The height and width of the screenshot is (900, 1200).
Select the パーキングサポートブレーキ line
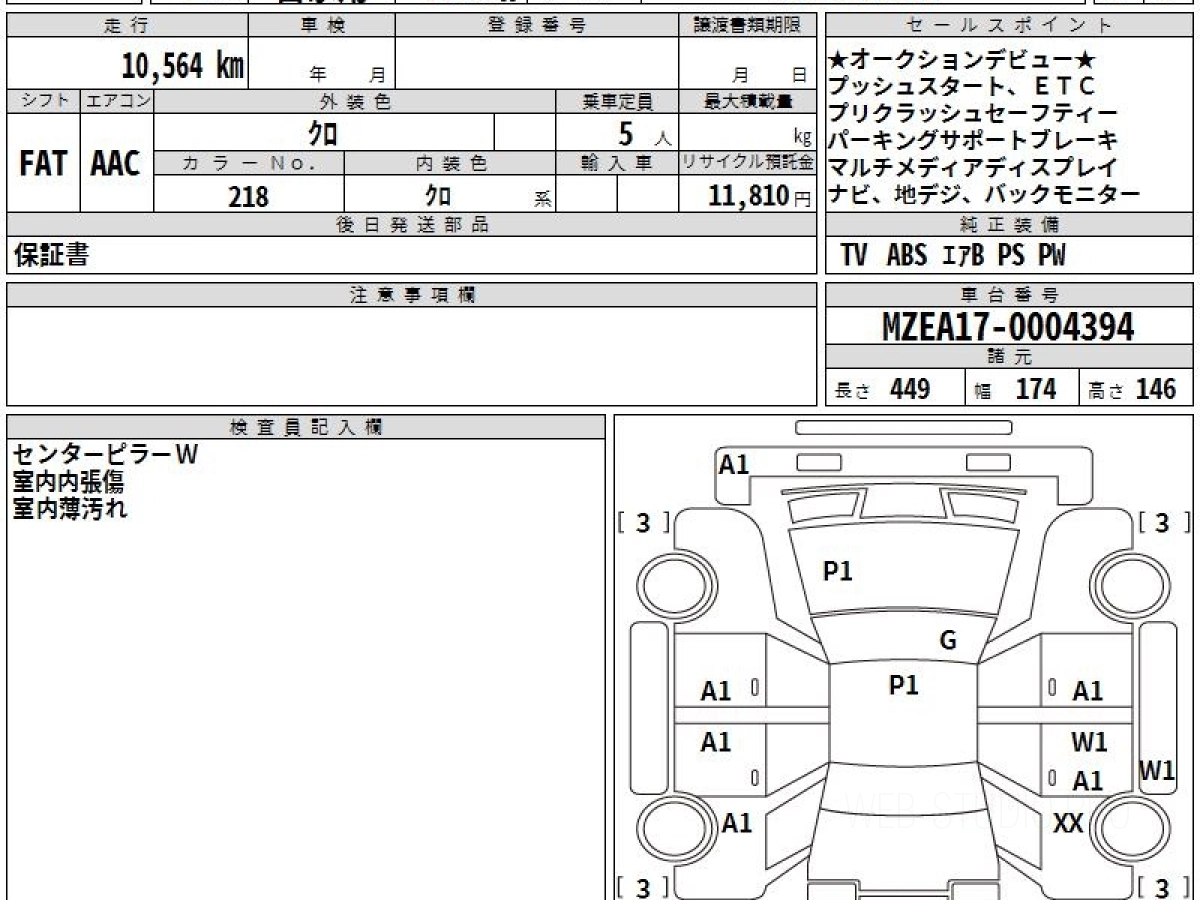pyautogui.click(x=974, y=141)
